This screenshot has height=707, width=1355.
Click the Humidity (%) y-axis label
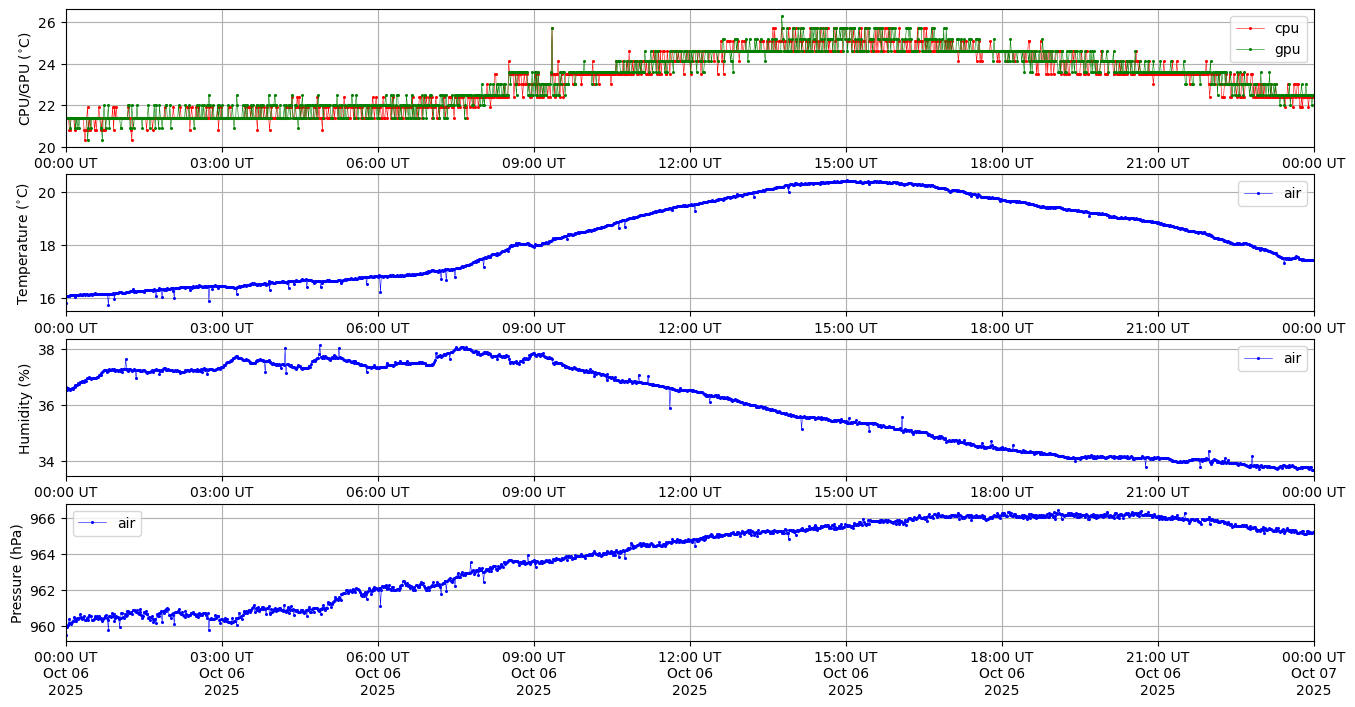pos(25,408)
